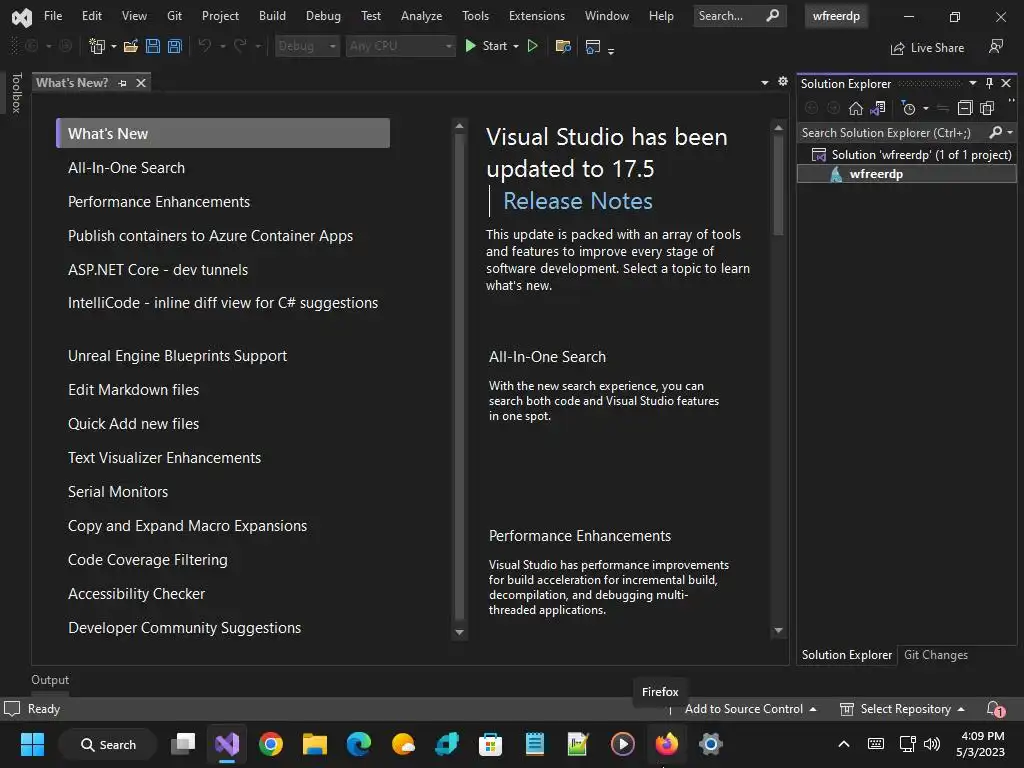Click the Save floppy disk icon

153,46
